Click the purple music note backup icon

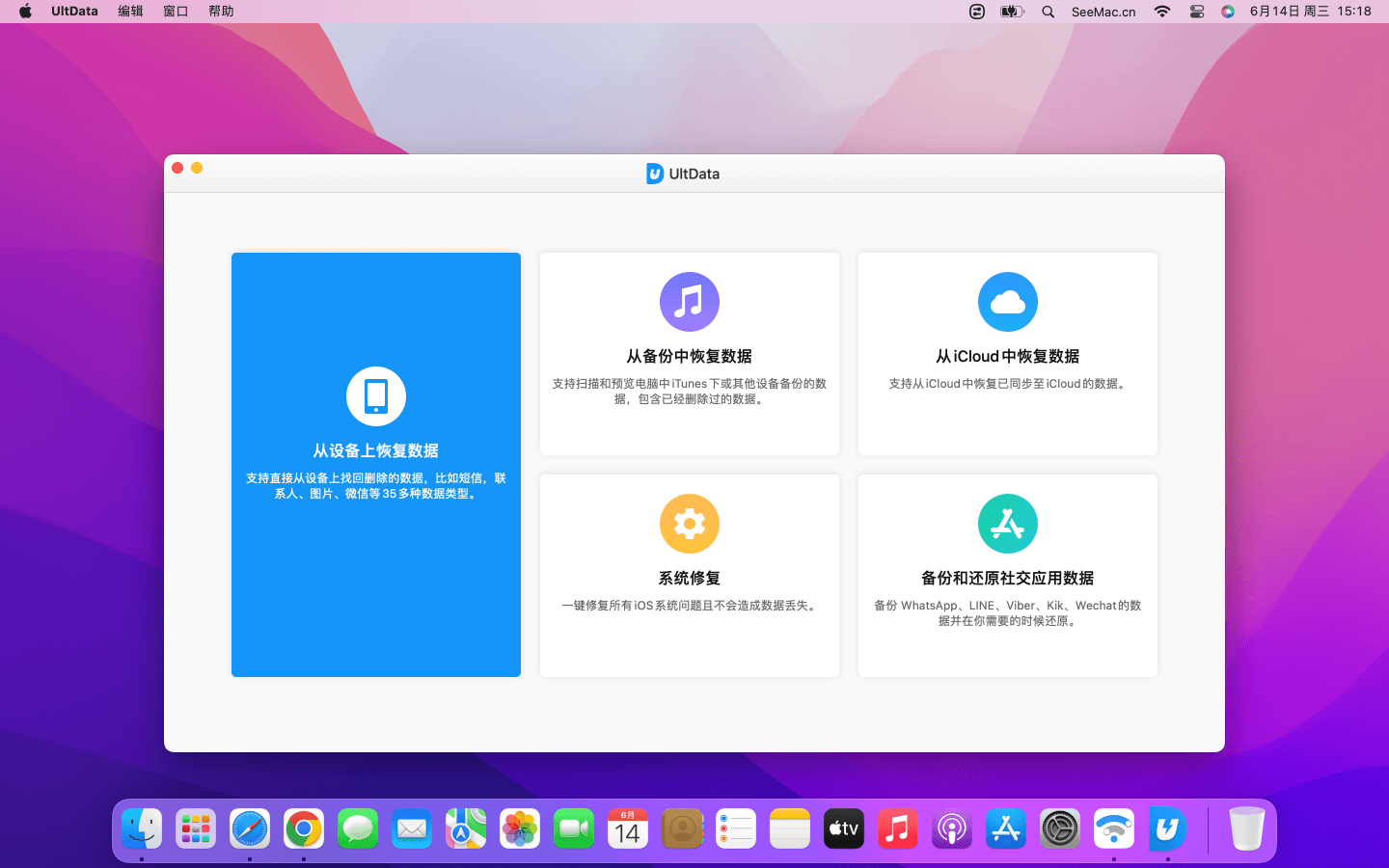pyautogui.click(x=690, y=302)
